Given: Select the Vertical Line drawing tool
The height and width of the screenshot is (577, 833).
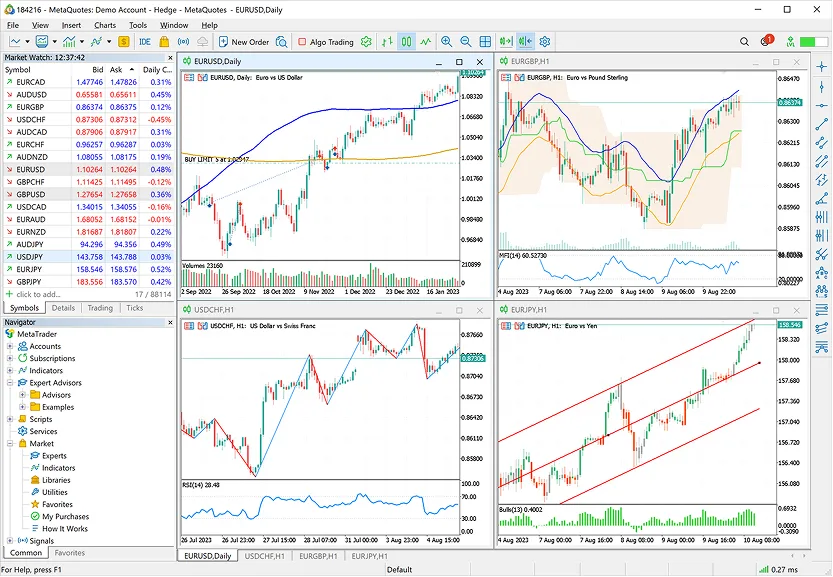Looking at the screenshot, I should pos(821,86).
